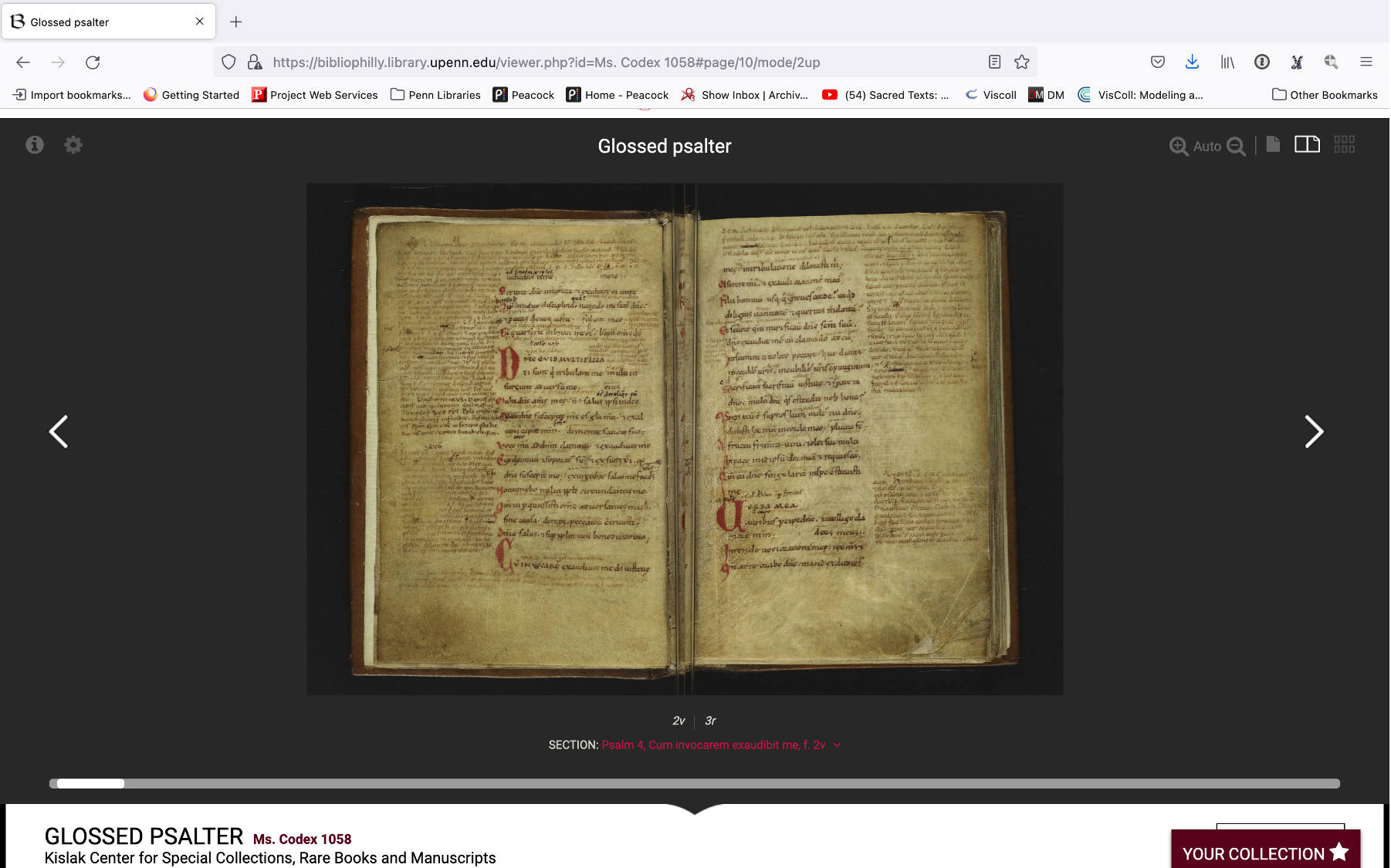Select the 2v folio label

coord(679,721)
